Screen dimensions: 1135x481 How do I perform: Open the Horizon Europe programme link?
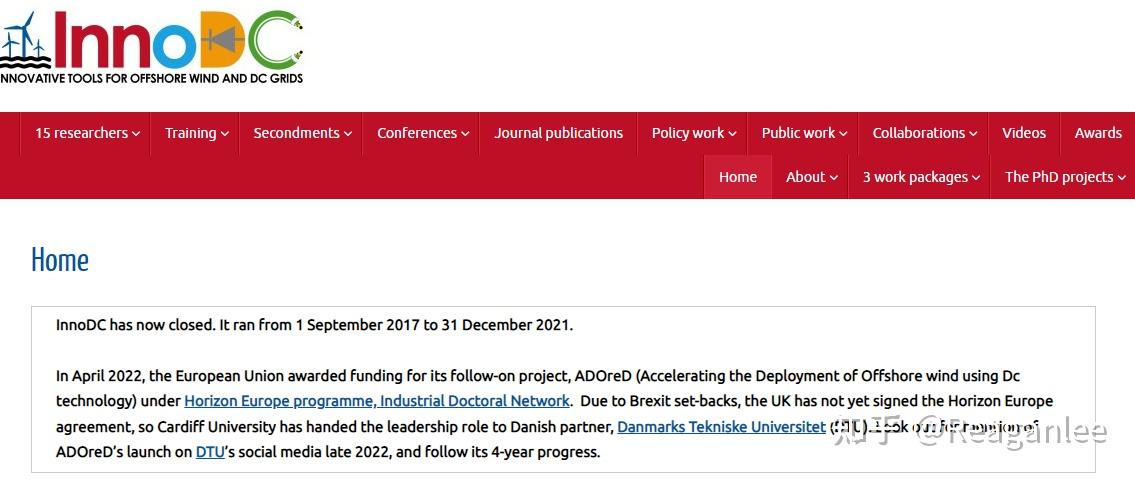point(377,401)
